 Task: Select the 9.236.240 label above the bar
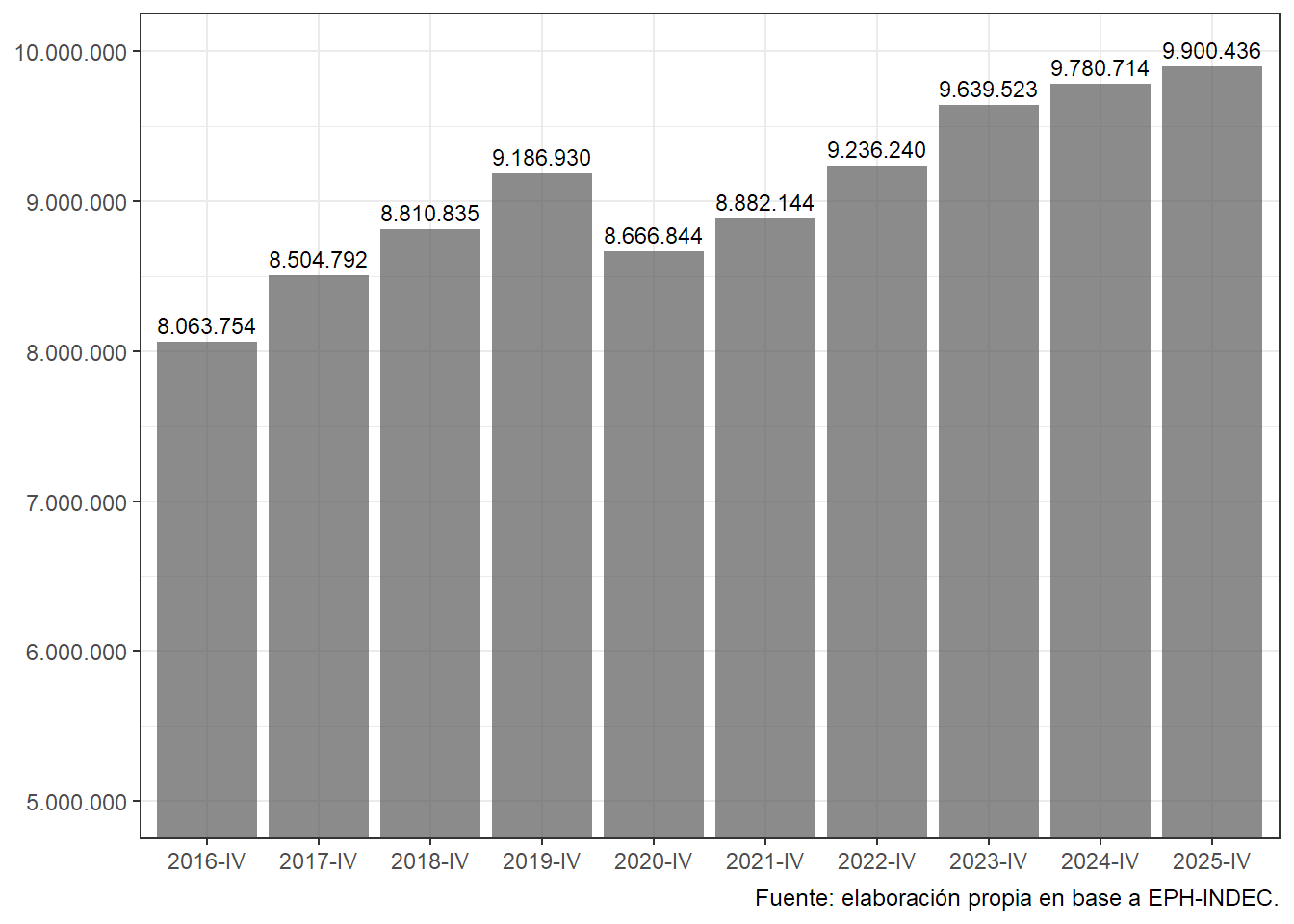tap(877, 151)
